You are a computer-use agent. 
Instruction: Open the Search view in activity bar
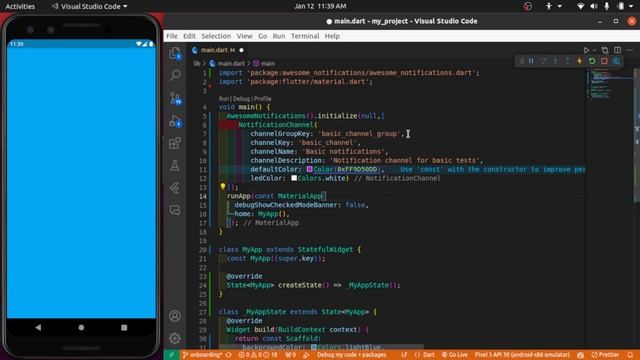coord(175,75)
